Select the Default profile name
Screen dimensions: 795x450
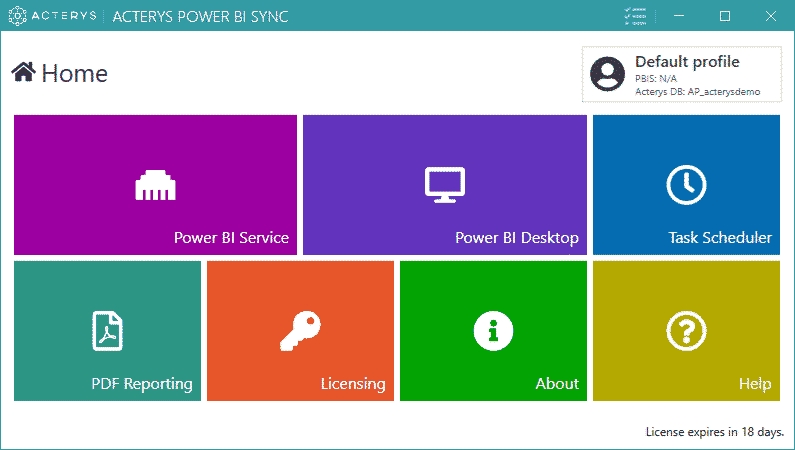tap(687, 62)
